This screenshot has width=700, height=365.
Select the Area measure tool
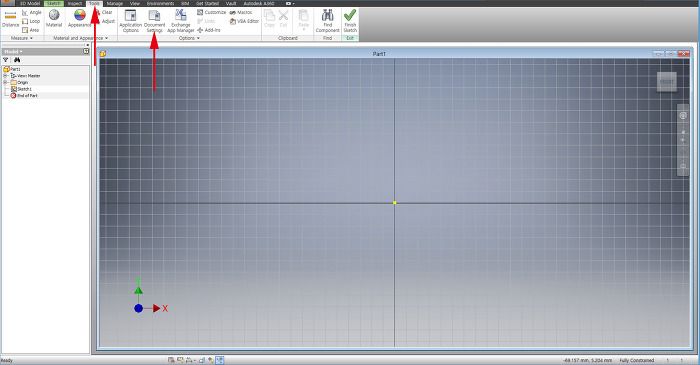[x=31, y=30]
